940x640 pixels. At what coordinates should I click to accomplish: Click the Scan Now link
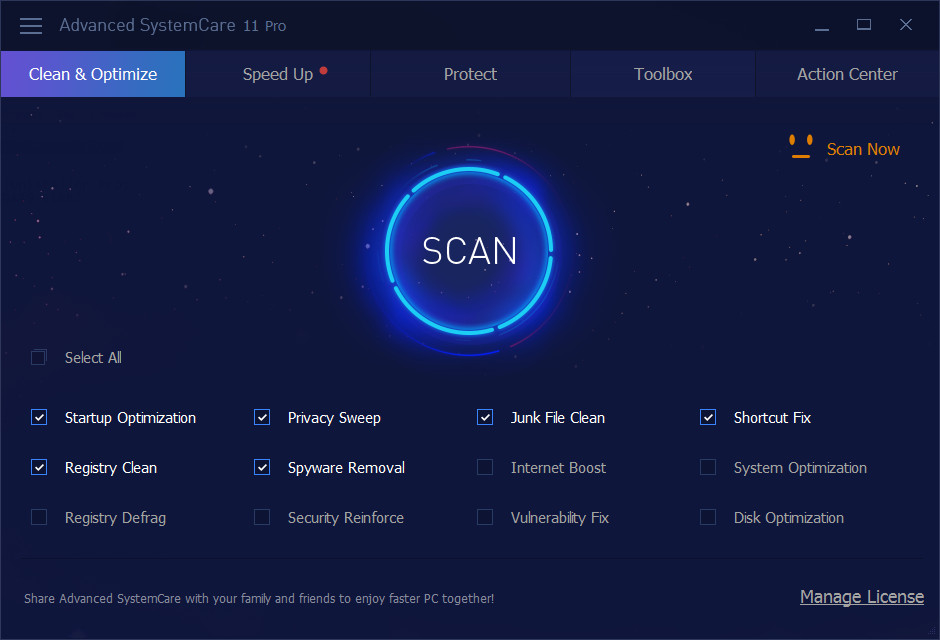(x=863, y=149)
